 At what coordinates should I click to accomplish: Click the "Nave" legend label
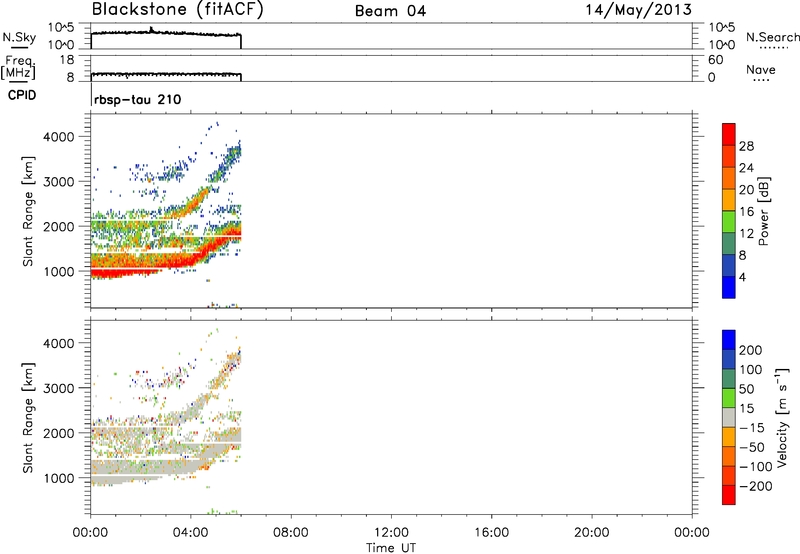point(760,70)
